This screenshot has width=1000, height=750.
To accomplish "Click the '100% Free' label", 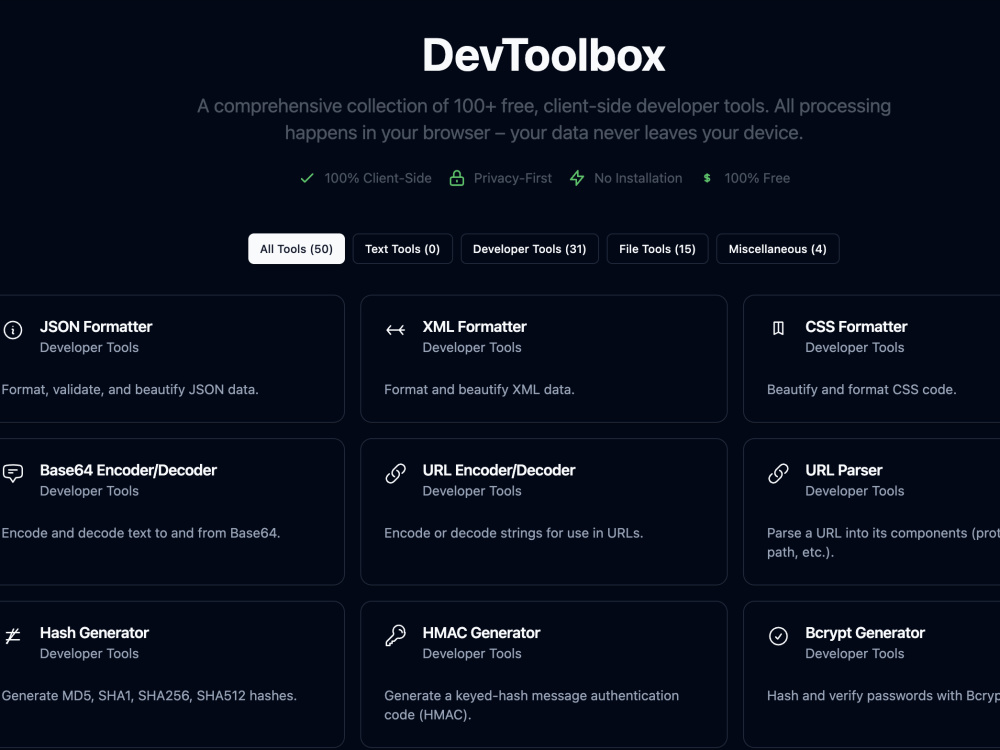I will [x=757, y=178].
